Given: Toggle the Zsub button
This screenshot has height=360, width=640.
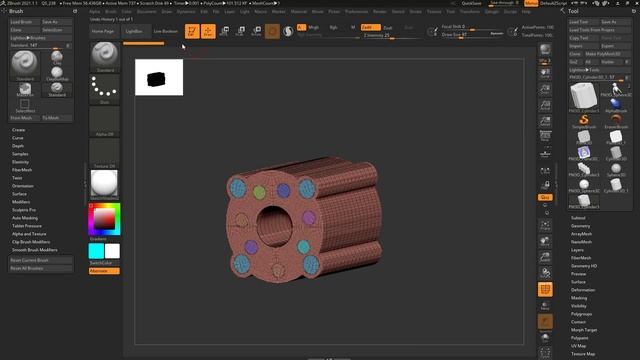Looking at the screenshot, I should pyautogui.click(x=388, y=27).
